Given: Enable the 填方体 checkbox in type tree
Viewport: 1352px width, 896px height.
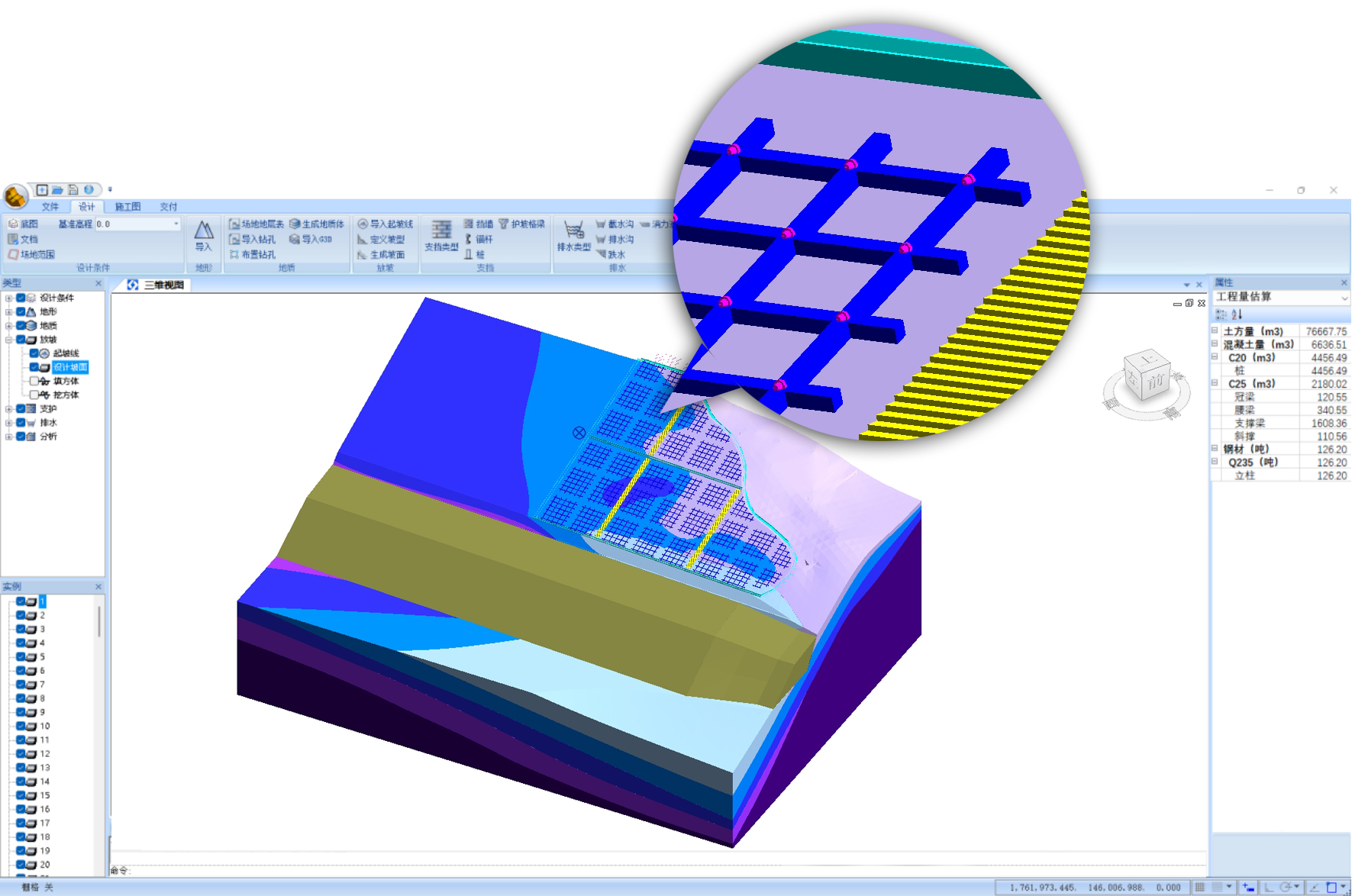Looking at the screenshot, I should pyautogui.click(x=34, y=381).
